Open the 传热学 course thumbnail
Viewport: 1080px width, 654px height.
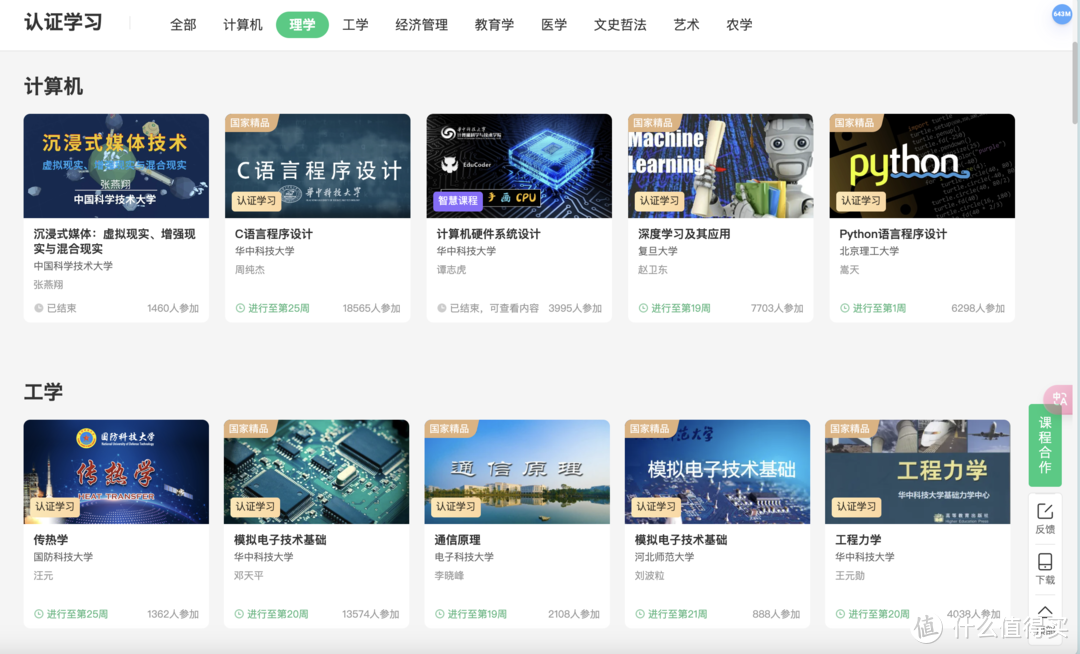[116, 472]
